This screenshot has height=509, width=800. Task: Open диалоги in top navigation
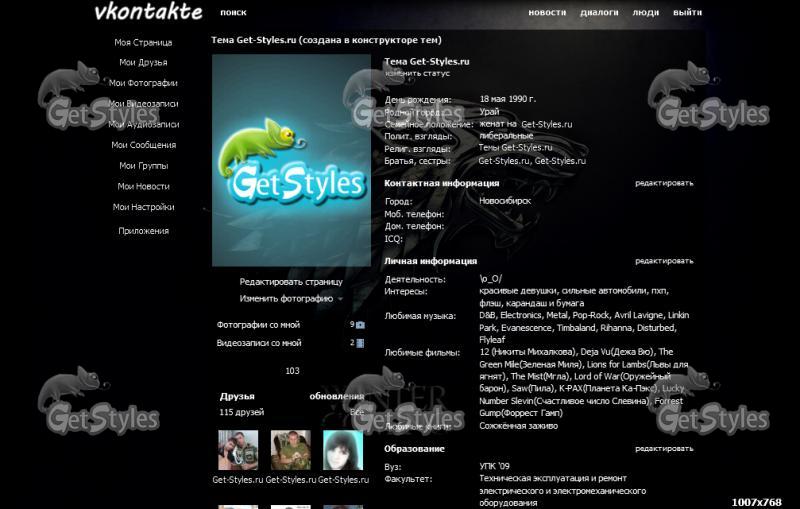point(599,12)
